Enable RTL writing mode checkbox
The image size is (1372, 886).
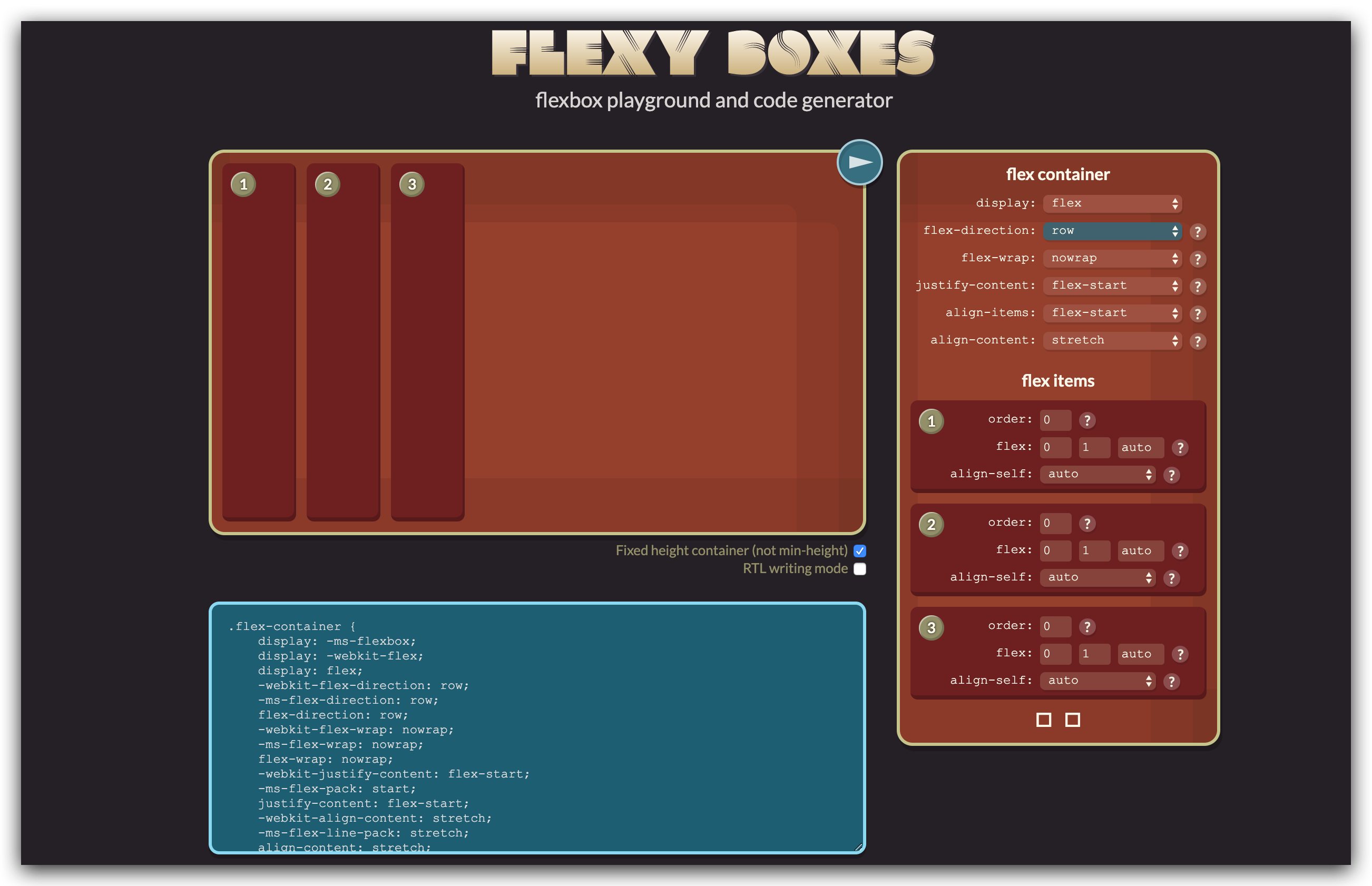pyautogui.click(x=860, y=569)
